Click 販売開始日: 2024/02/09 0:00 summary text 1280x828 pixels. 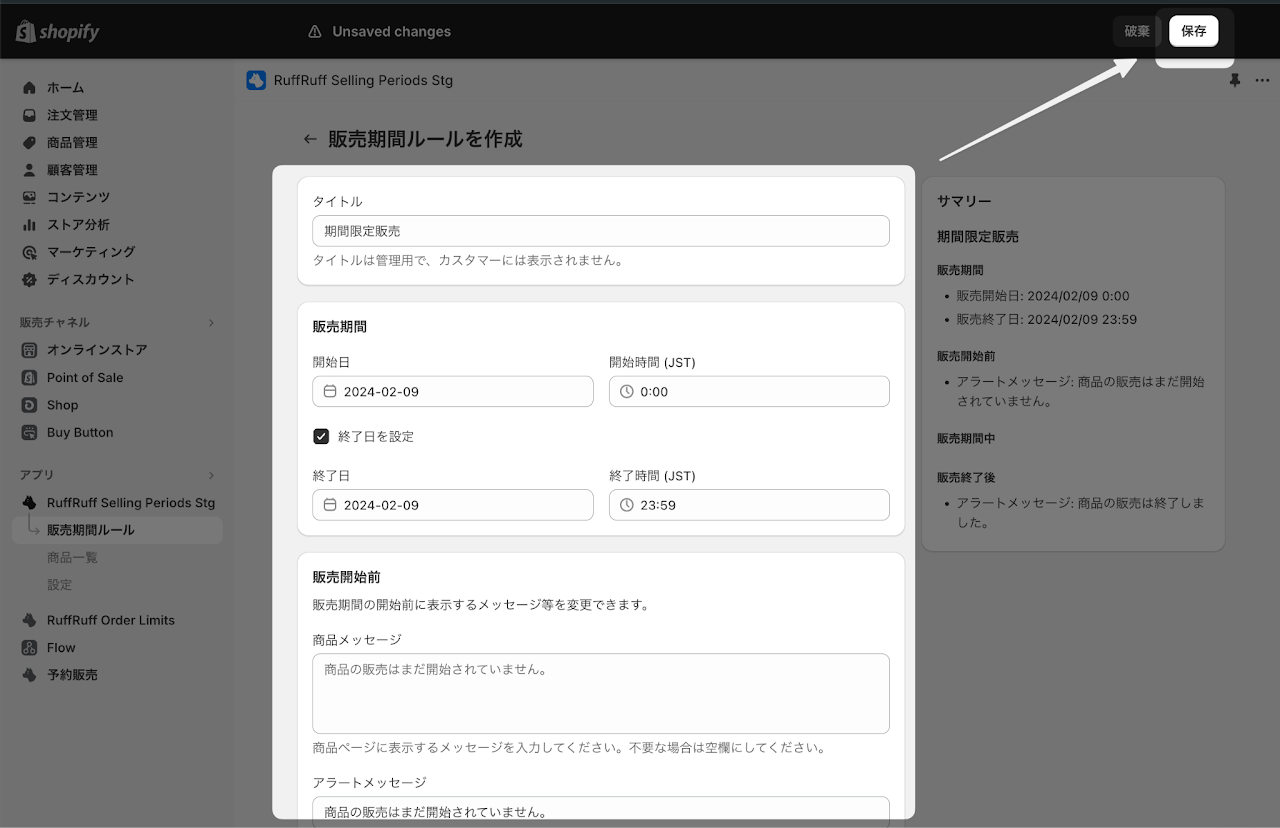(x=1043, y=296)
